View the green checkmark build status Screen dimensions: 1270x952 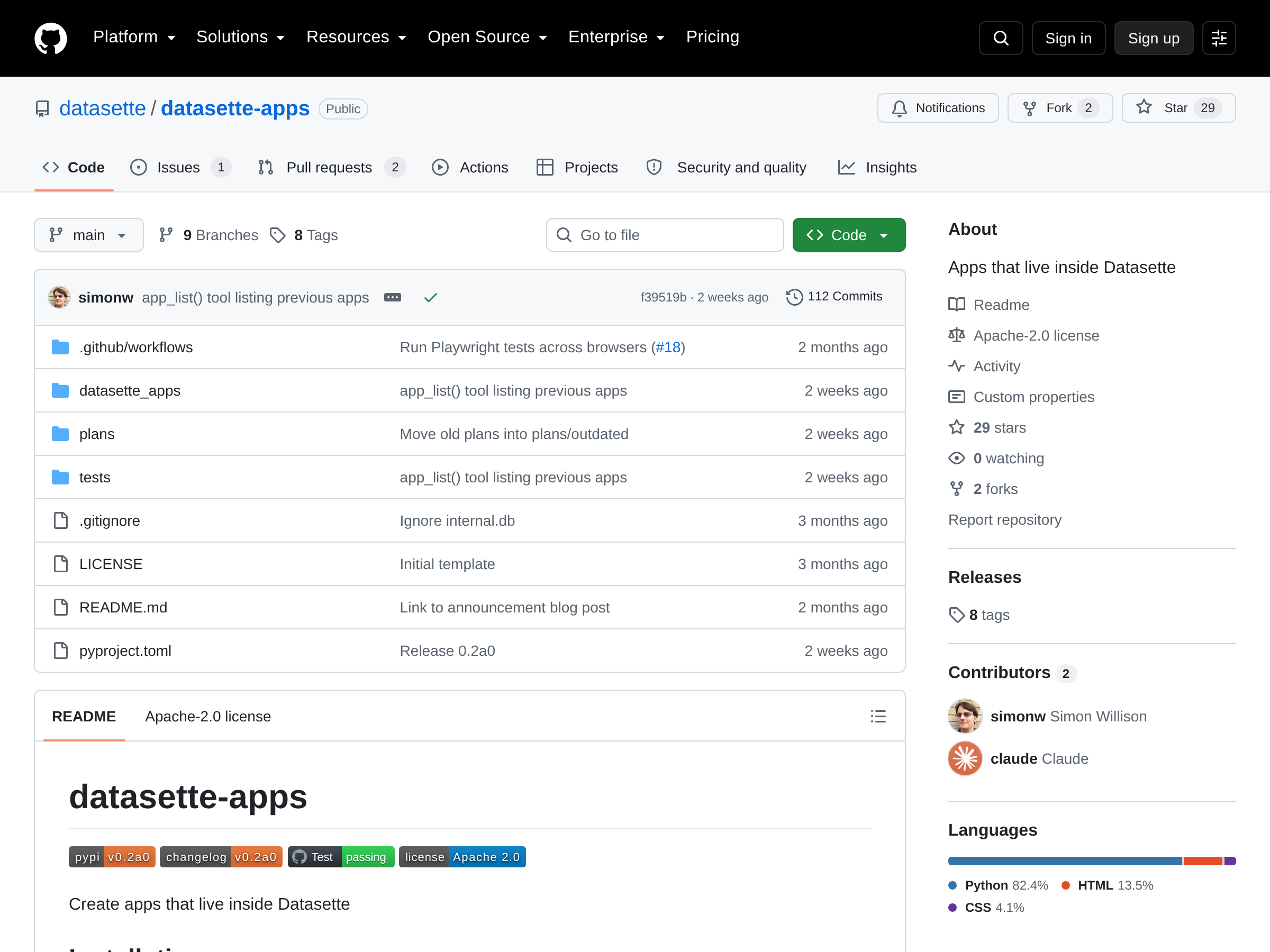(431, 297)
